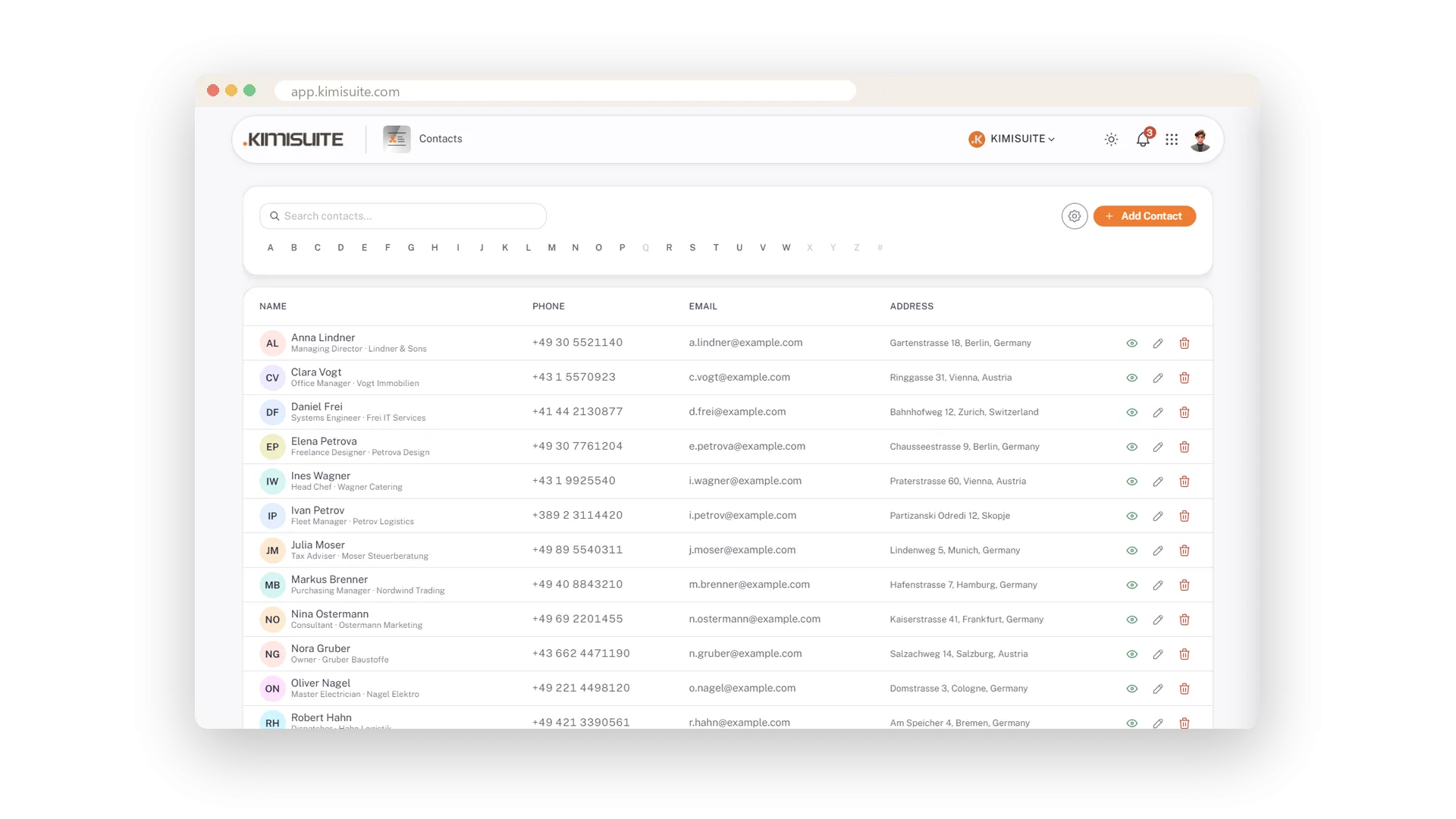The image size is (1456, 819).
Task: Filter contacts by letter A
Action: [x=271, y=248]
